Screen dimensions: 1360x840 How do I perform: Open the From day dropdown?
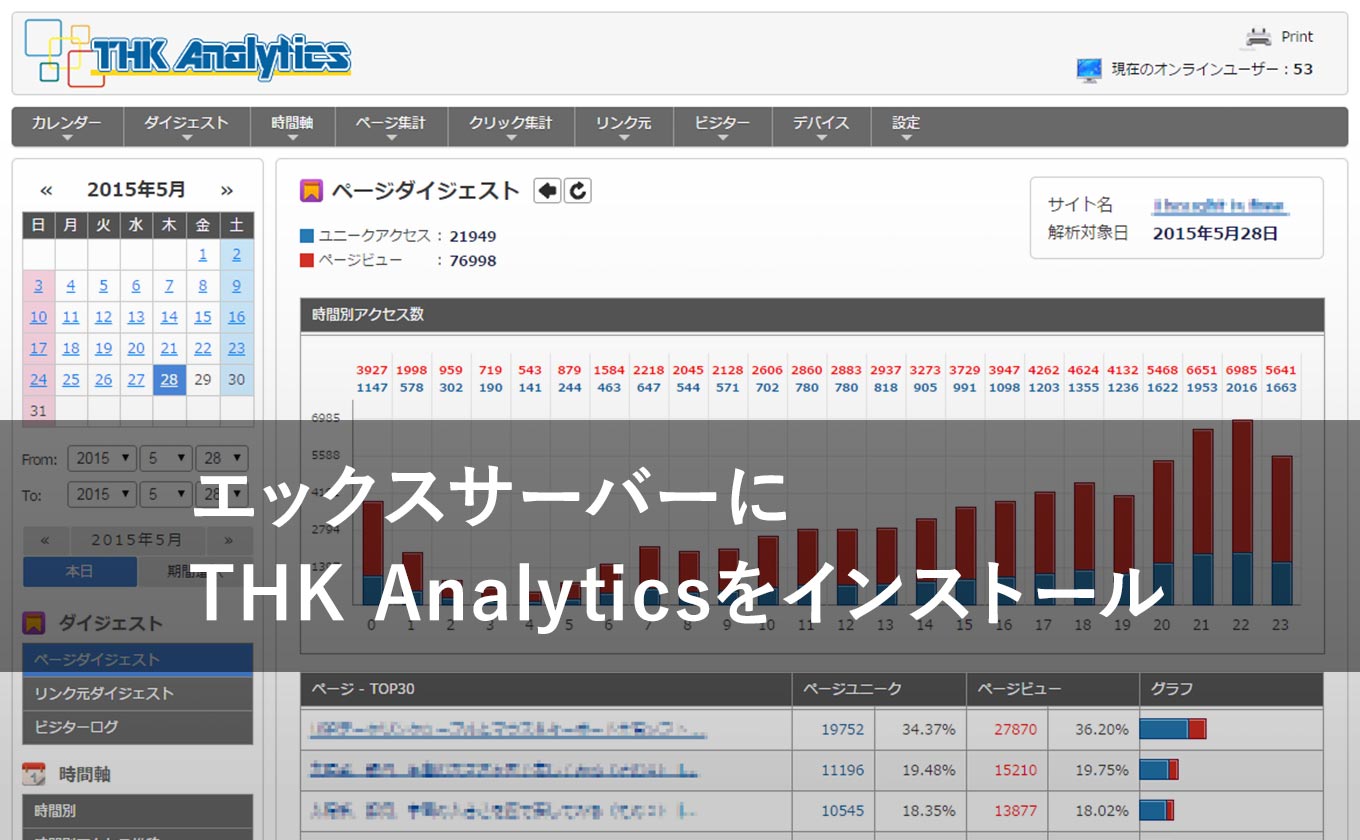222,458
